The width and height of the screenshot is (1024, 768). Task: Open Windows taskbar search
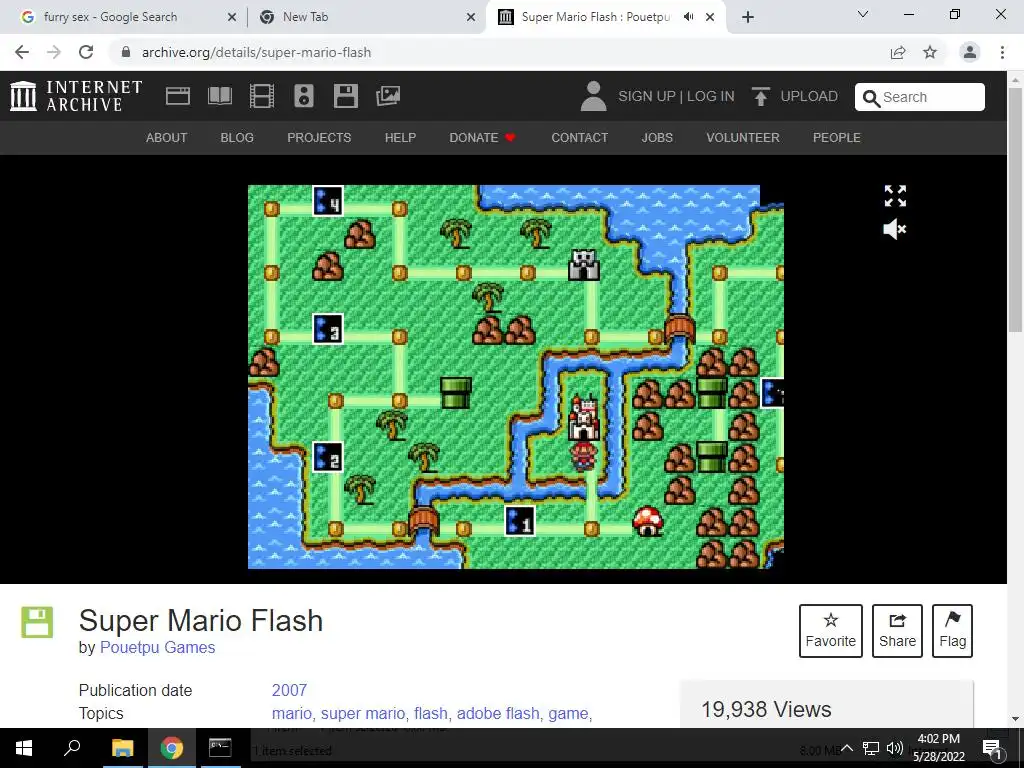click(72, 748)
